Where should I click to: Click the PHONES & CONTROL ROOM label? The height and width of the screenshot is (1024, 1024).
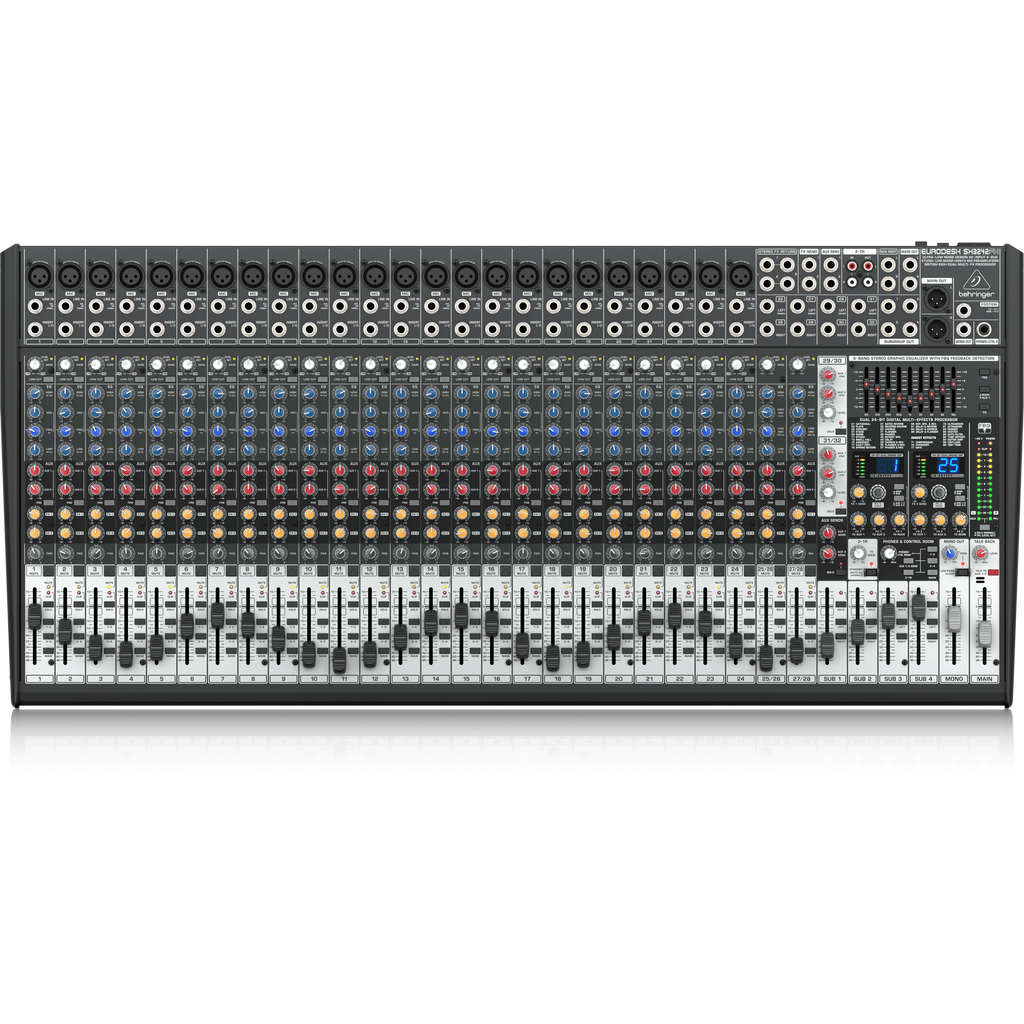click(x=908, y=541)
